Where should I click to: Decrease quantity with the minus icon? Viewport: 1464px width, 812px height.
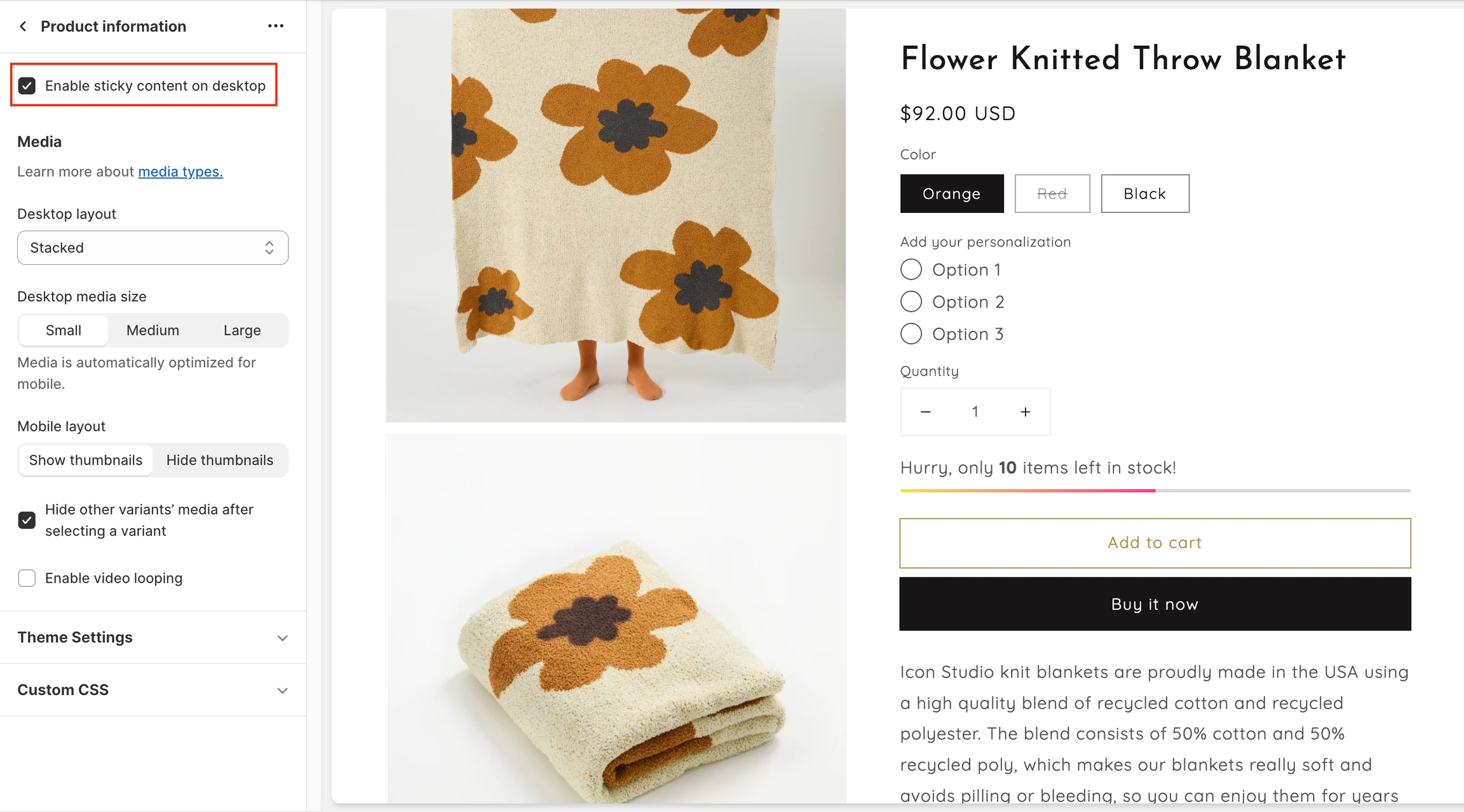(925, 412)
